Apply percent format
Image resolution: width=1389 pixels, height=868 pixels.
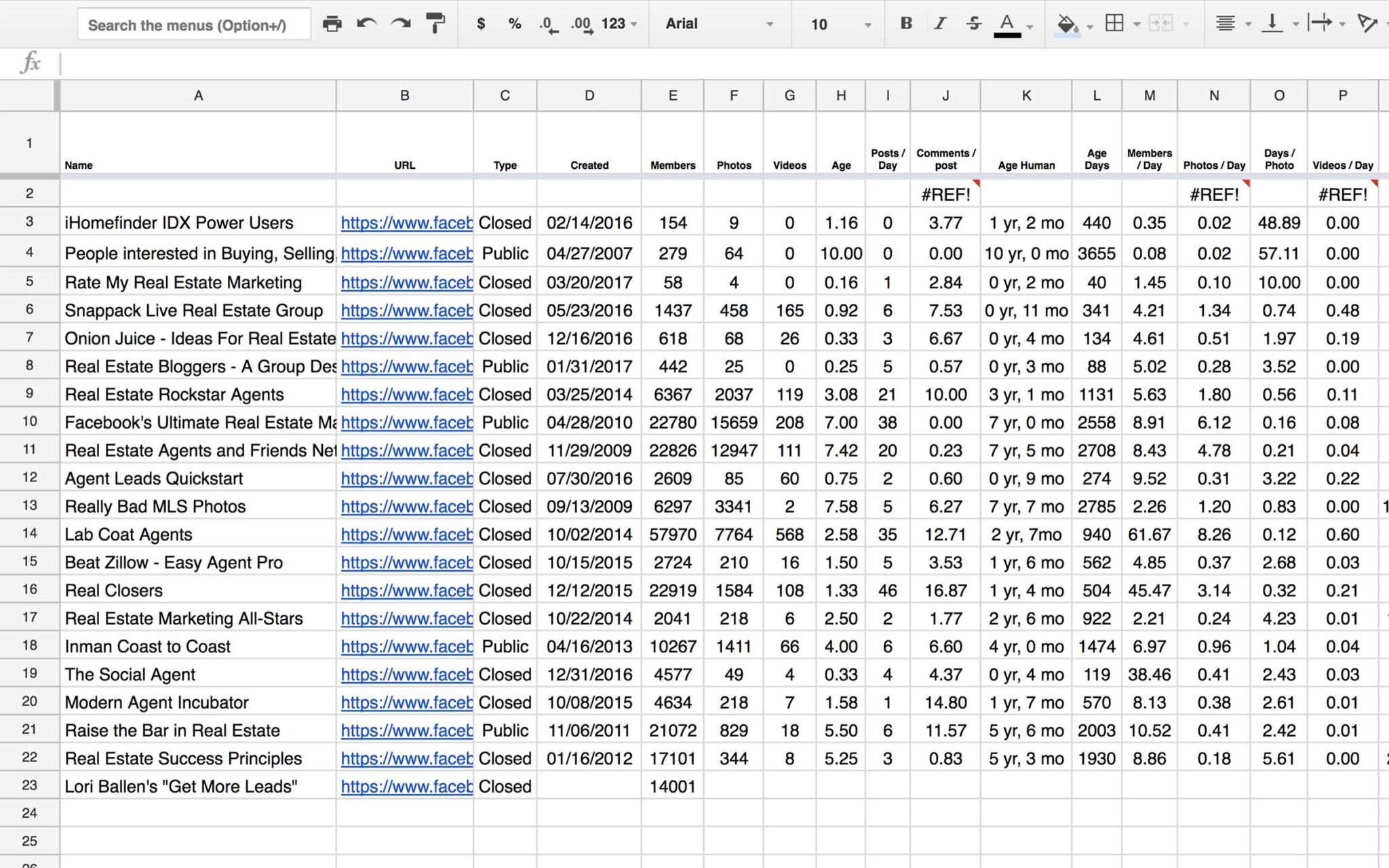(x=514, y=24)
